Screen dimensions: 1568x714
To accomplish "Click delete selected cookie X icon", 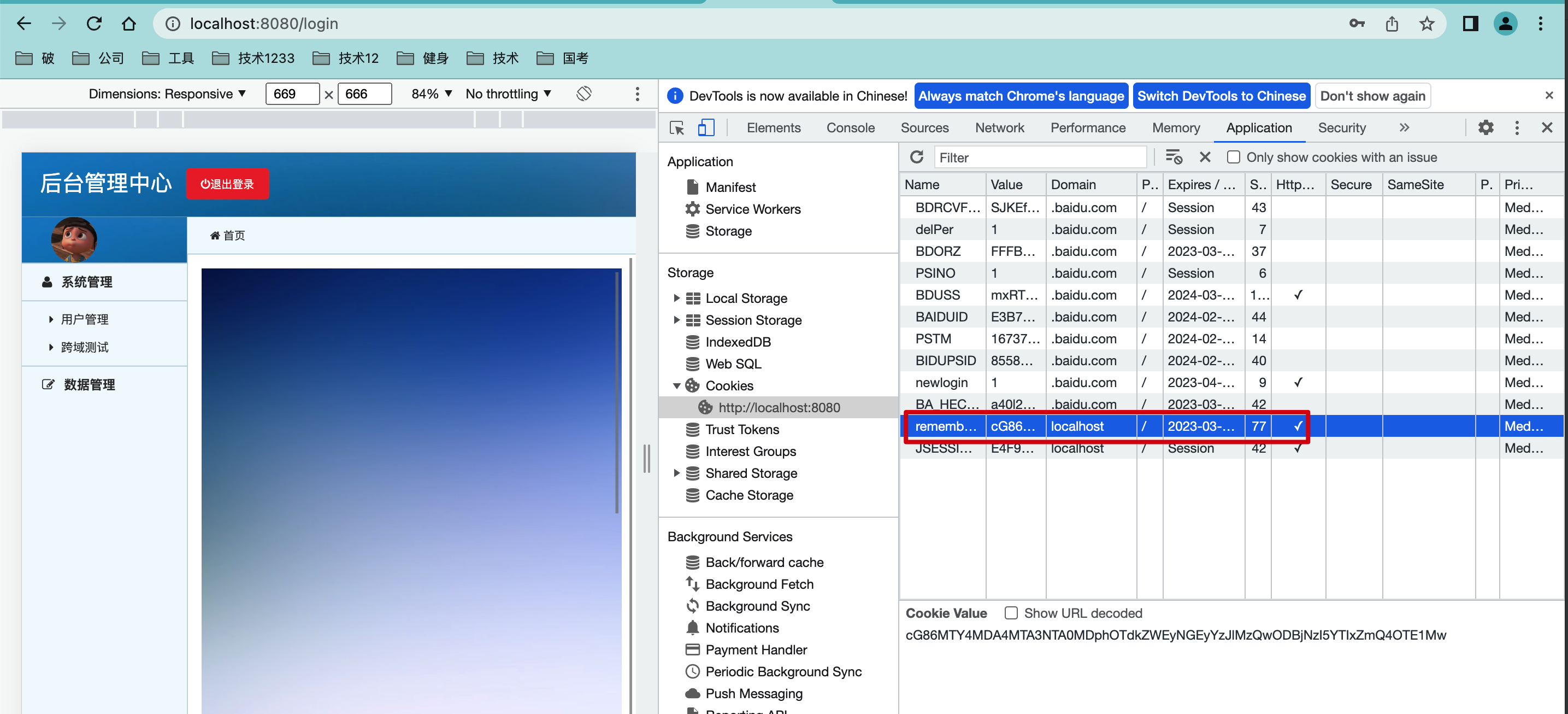I will [x=1205, y=157].
